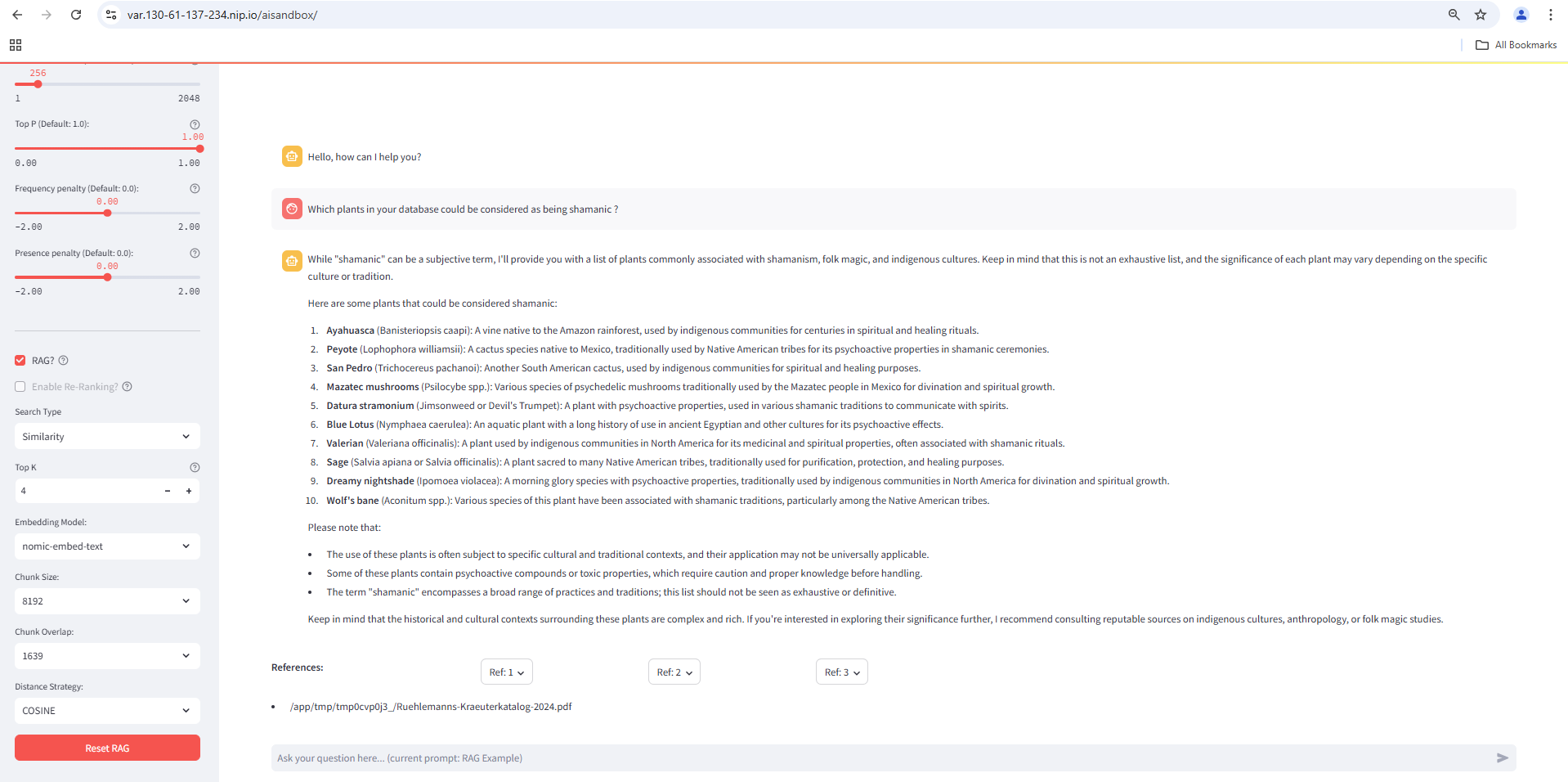This screenshot has height=782, width=1568.
Task: Go back to previous browser page
Action: pyautogui.click(x=17, y=15)
